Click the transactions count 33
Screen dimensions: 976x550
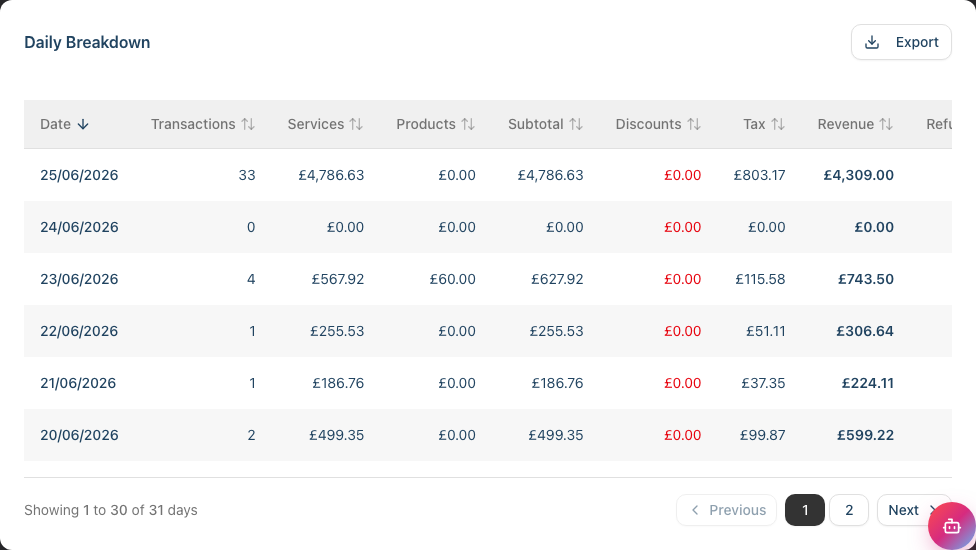point(246,175)
